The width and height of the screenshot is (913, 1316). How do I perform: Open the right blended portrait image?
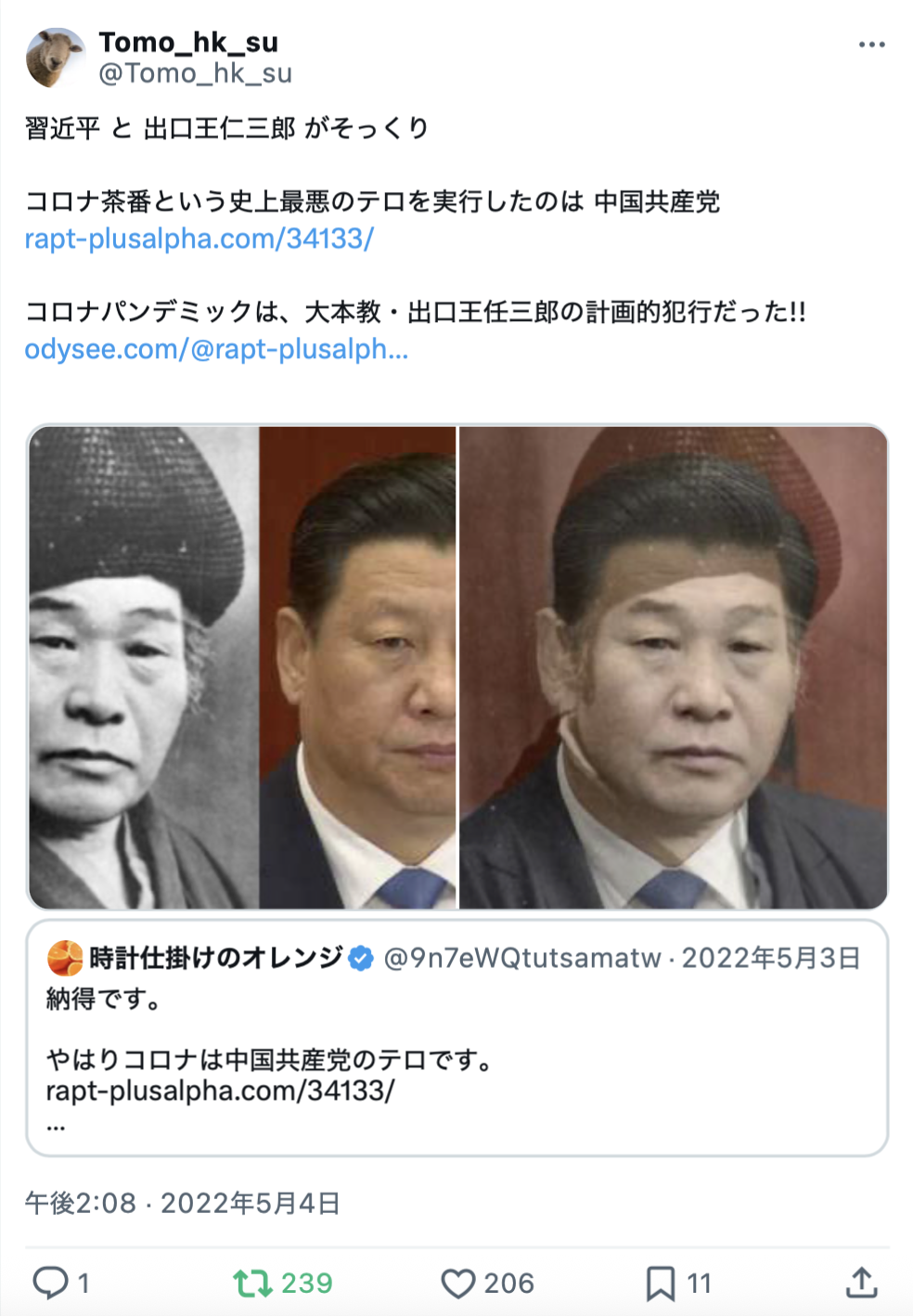(x=674, y=667)
